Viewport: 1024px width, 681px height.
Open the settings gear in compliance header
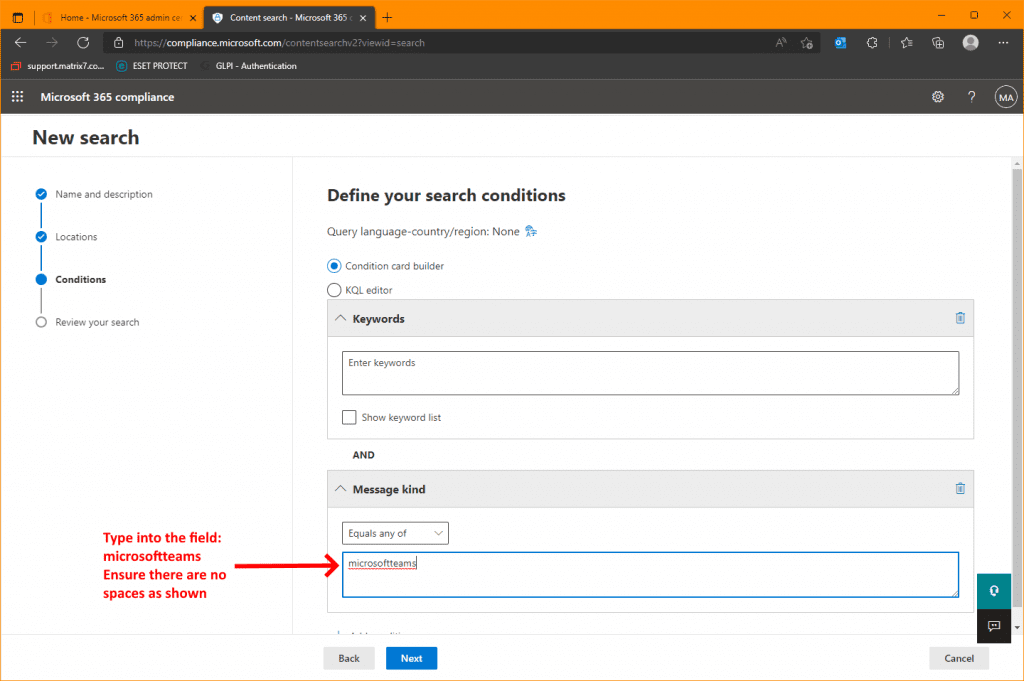point(938,97)
